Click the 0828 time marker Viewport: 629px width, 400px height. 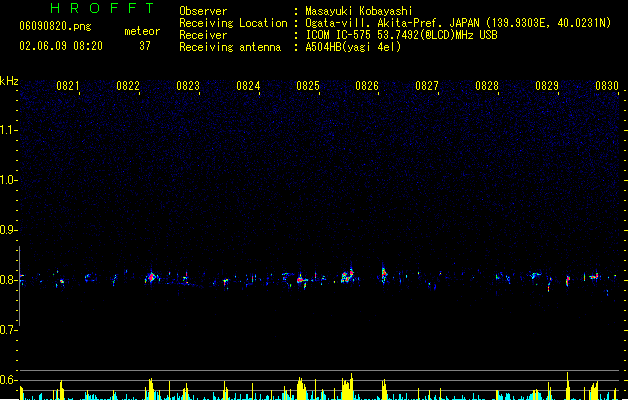pyautogui.click(x=487, y=86)
